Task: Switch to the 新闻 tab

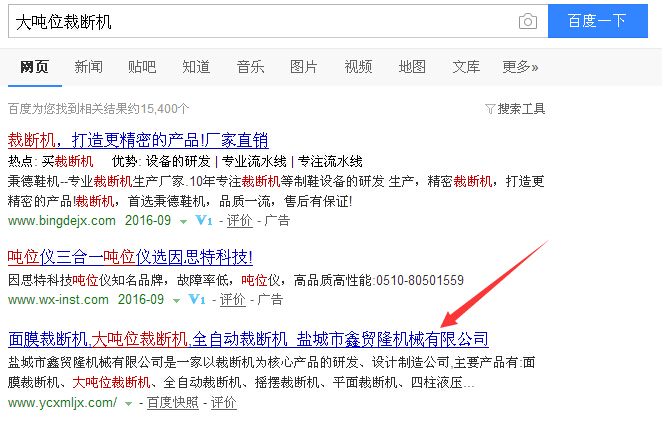Action: tap(88, 67)
